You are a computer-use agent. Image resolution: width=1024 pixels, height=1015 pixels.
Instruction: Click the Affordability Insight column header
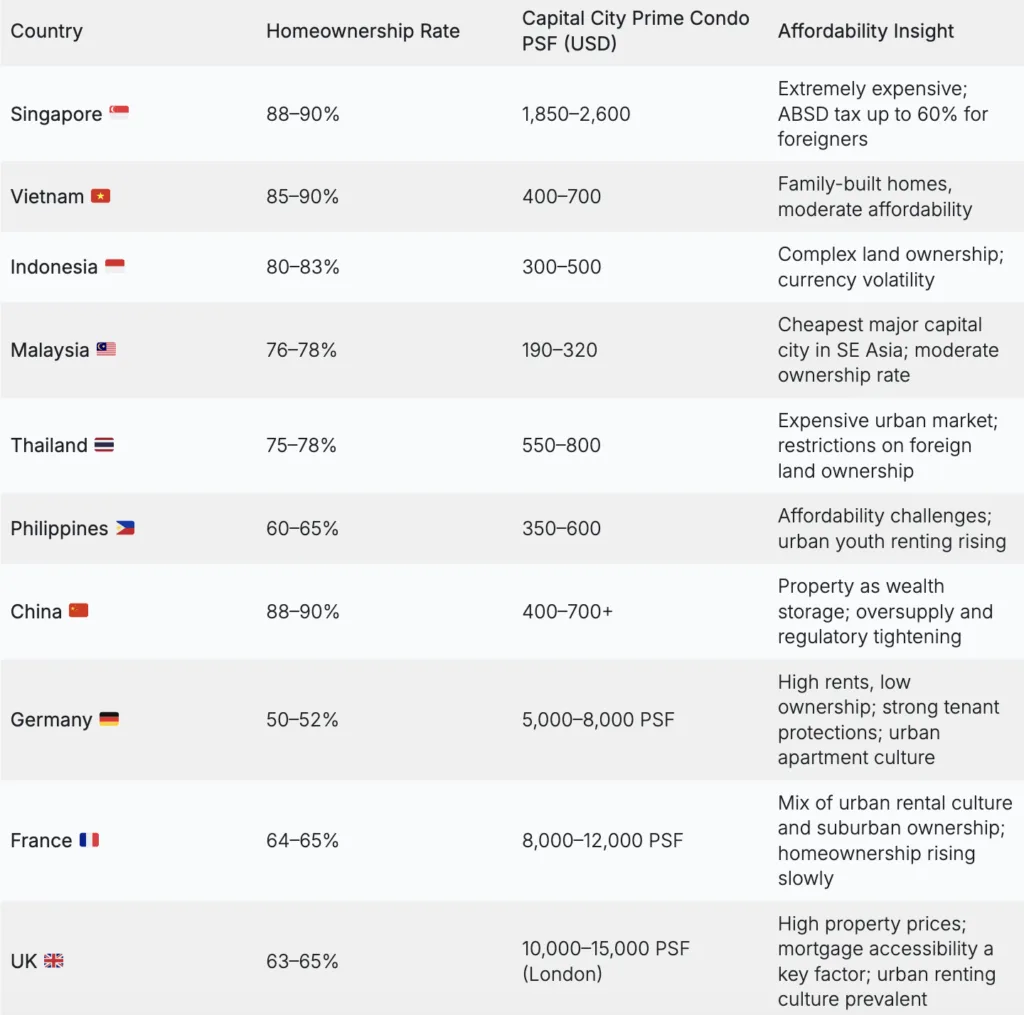tap(866, 31)
